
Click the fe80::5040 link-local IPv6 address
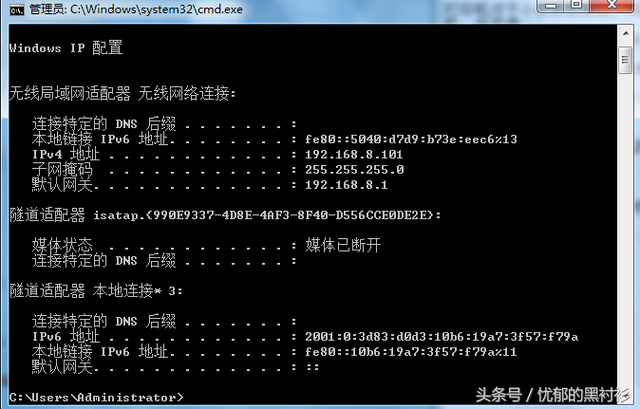pyautogui.click(x=411, y=139)
